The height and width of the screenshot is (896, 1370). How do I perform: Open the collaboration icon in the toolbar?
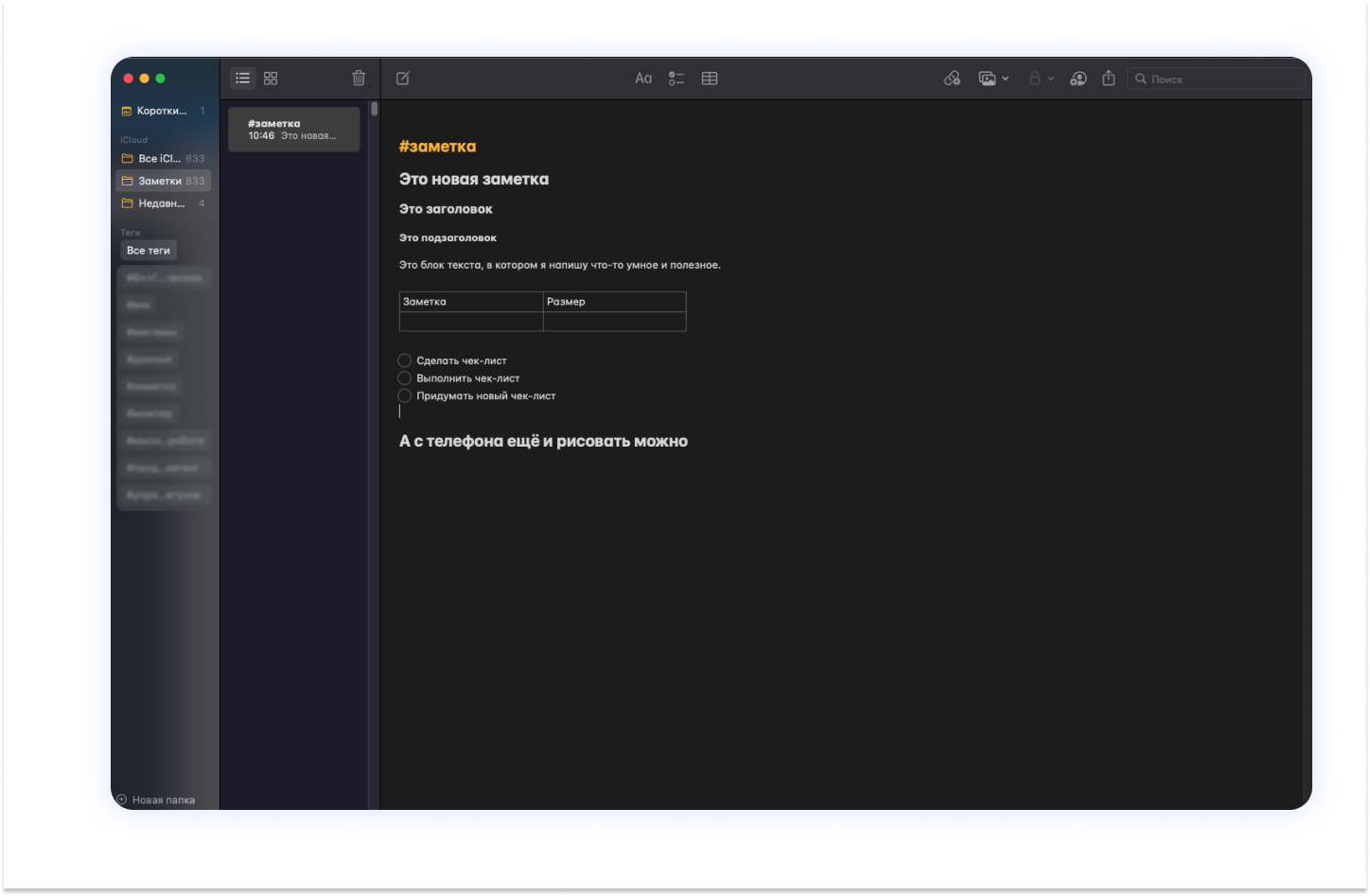(1078, 79)
